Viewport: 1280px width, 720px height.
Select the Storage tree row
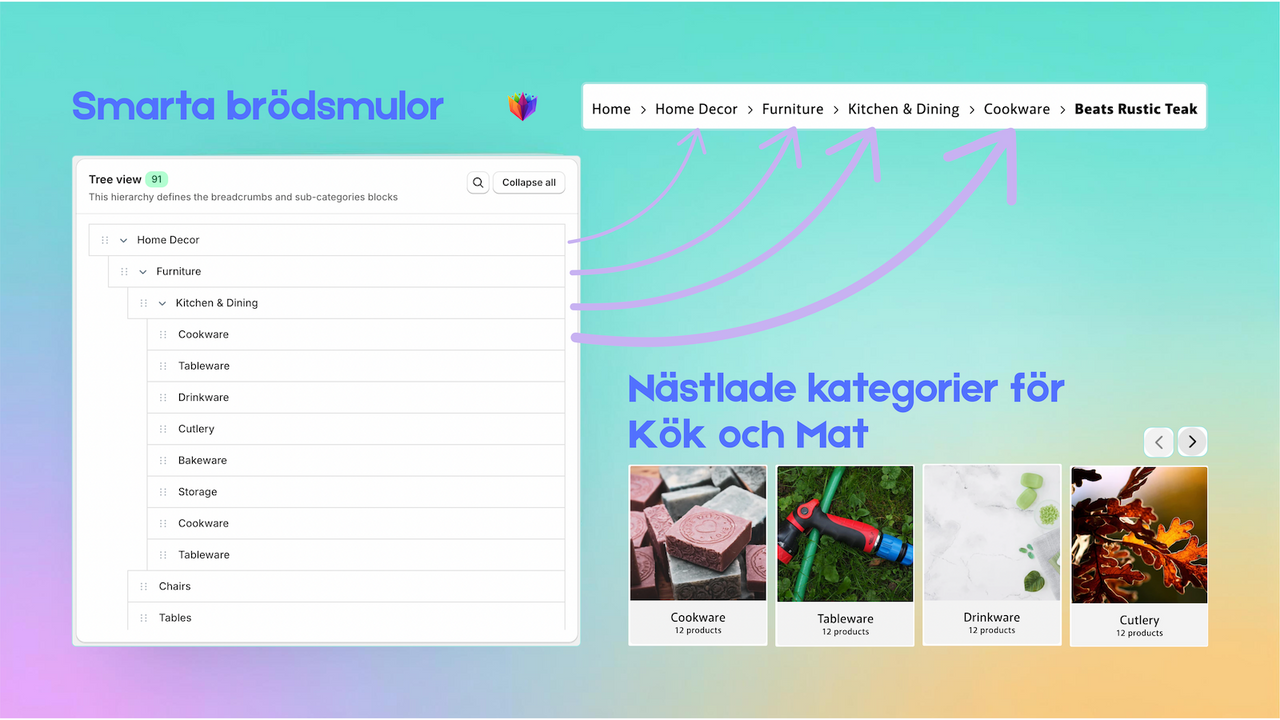coord(356,492)
